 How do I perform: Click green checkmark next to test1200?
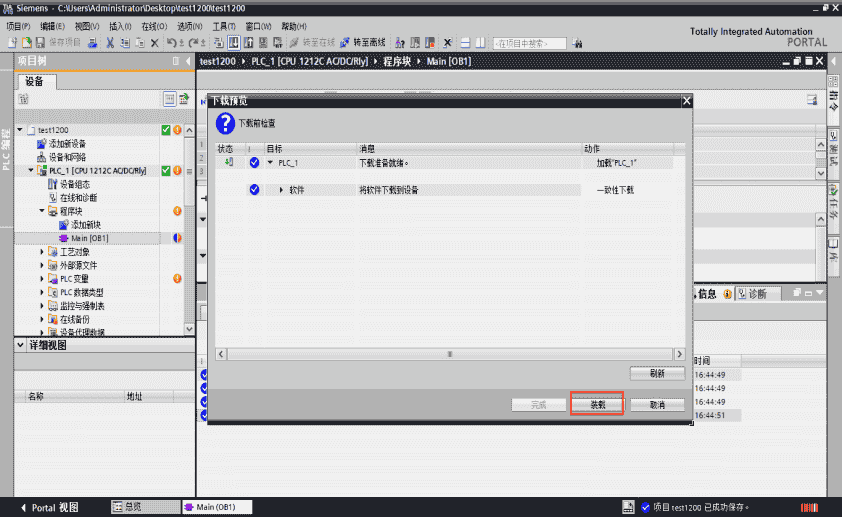166,130
